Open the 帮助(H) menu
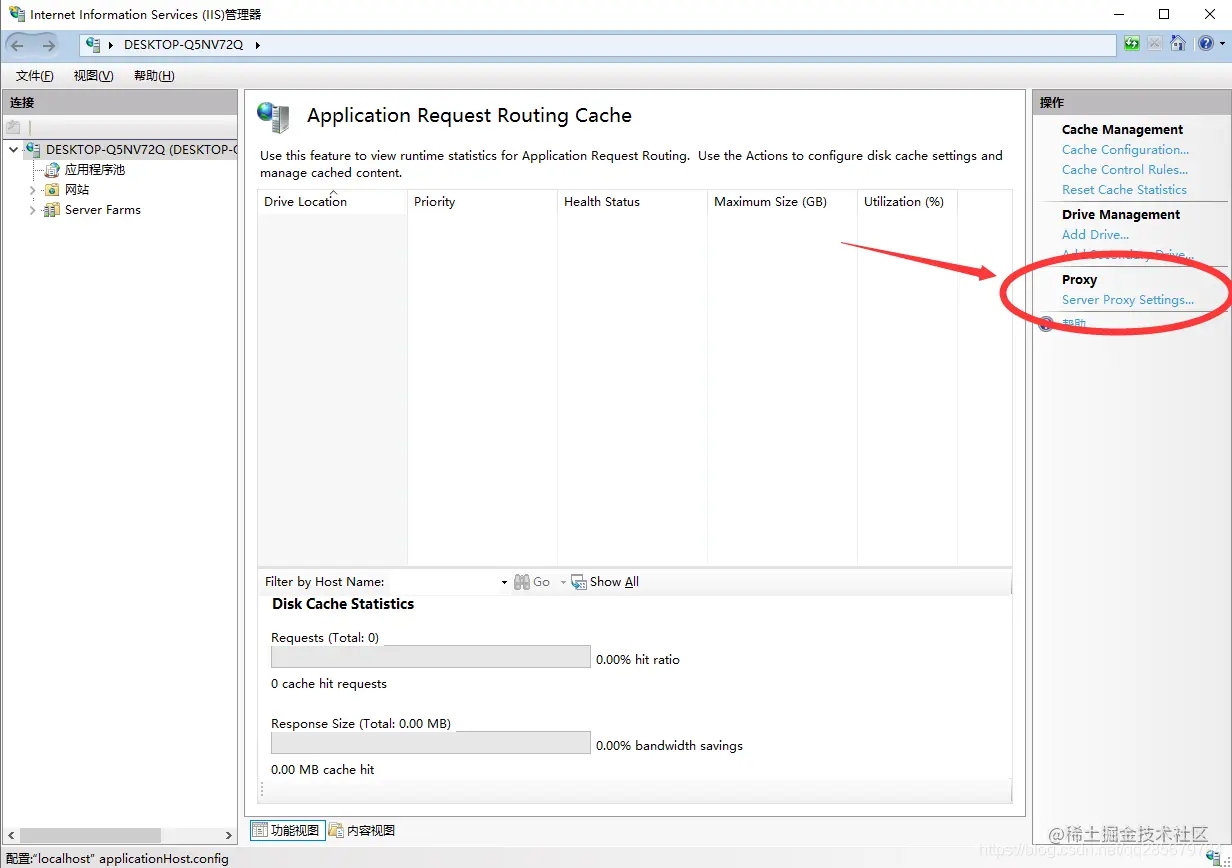Image resolution: width=1232 pixels, height=868 pixels. pos(154,76)
